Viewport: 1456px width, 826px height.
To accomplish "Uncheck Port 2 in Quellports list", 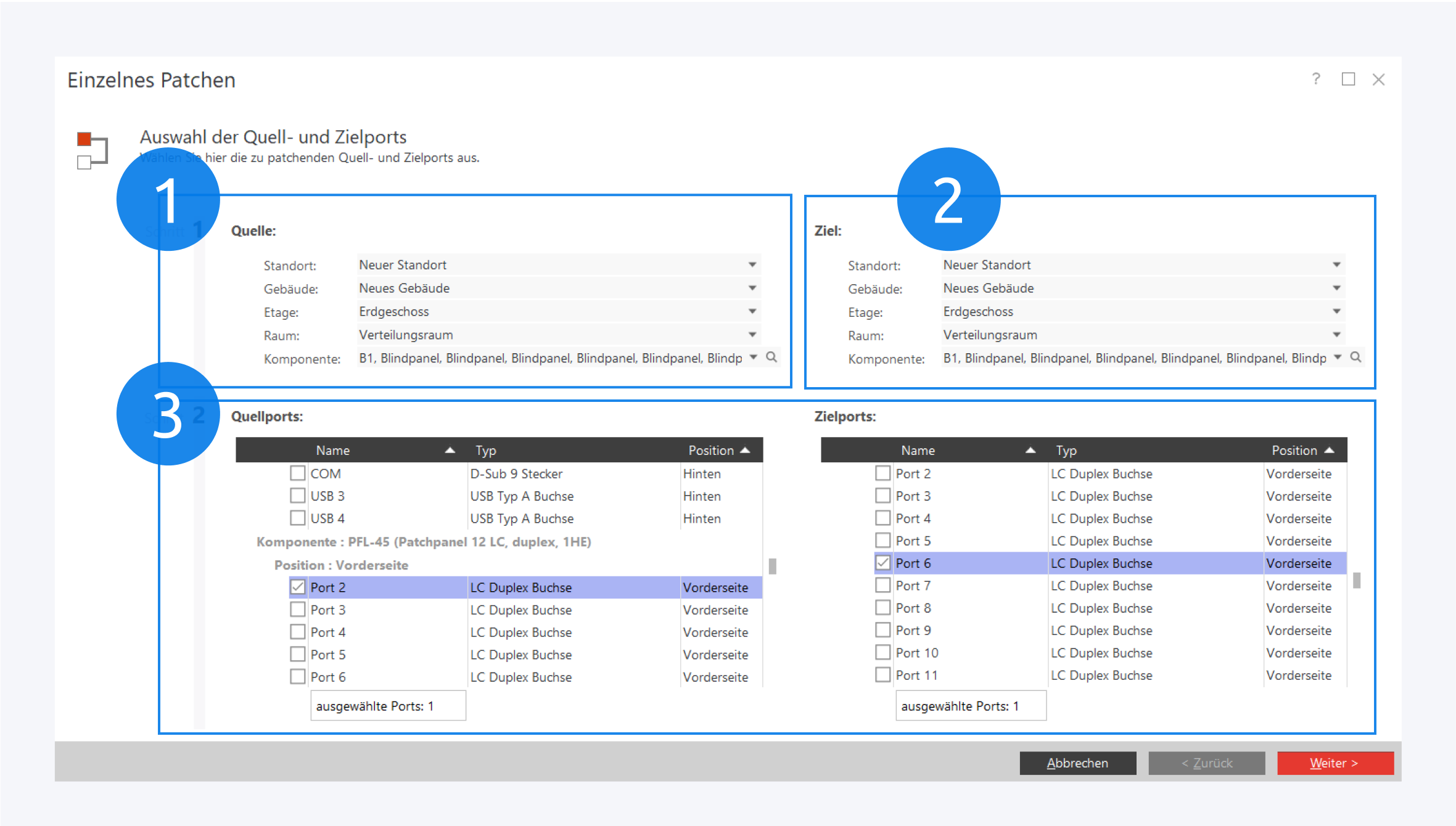I will [x=298, y=587].
